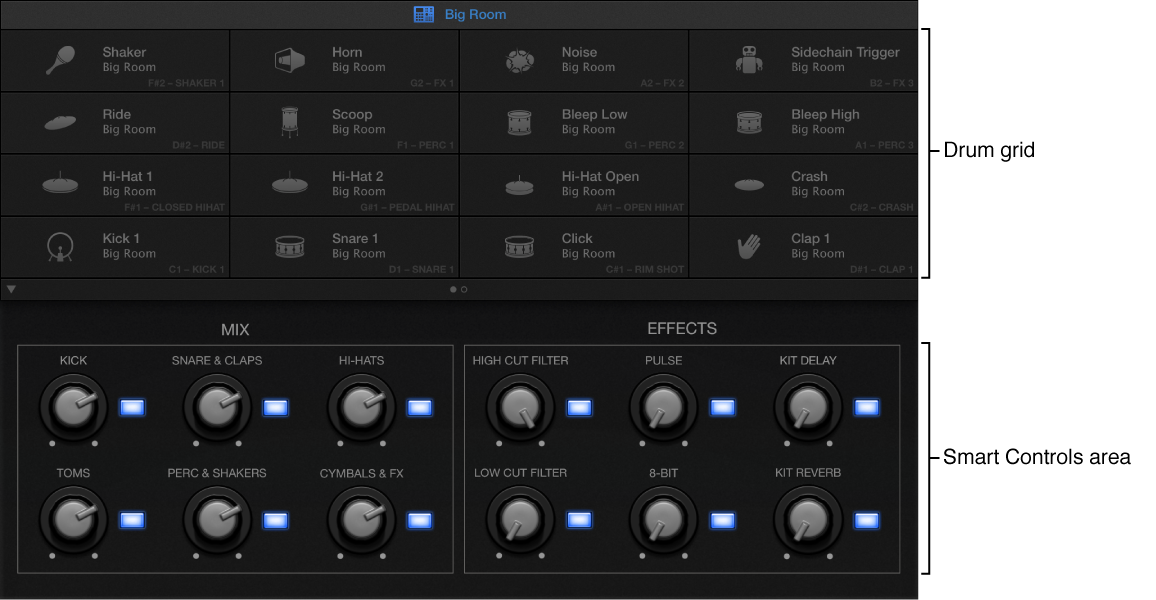Click the Hi-Hat 2 pad

point(345,183)
